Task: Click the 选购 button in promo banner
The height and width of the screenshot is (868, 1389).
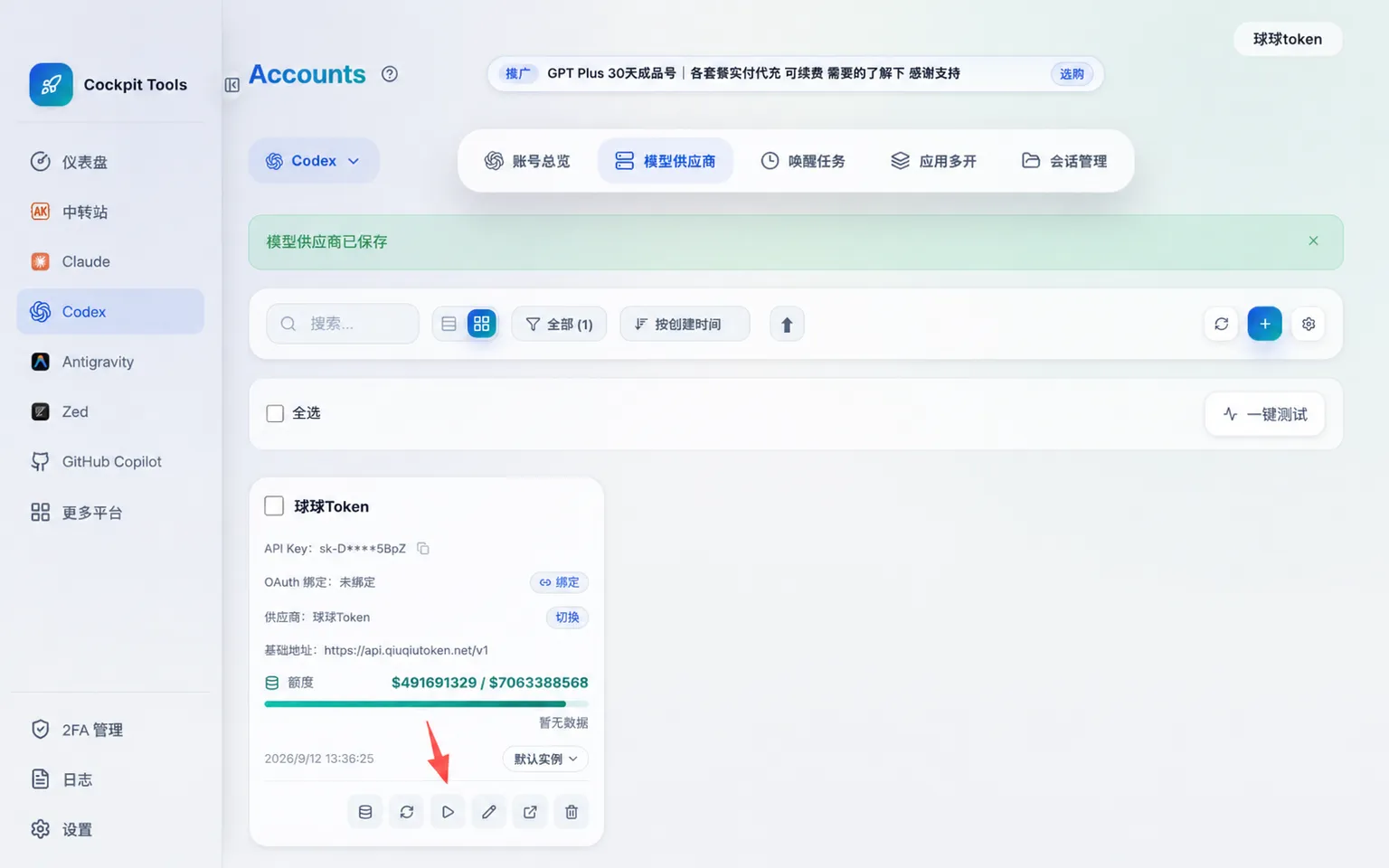Action: (x=1072, y=74)
